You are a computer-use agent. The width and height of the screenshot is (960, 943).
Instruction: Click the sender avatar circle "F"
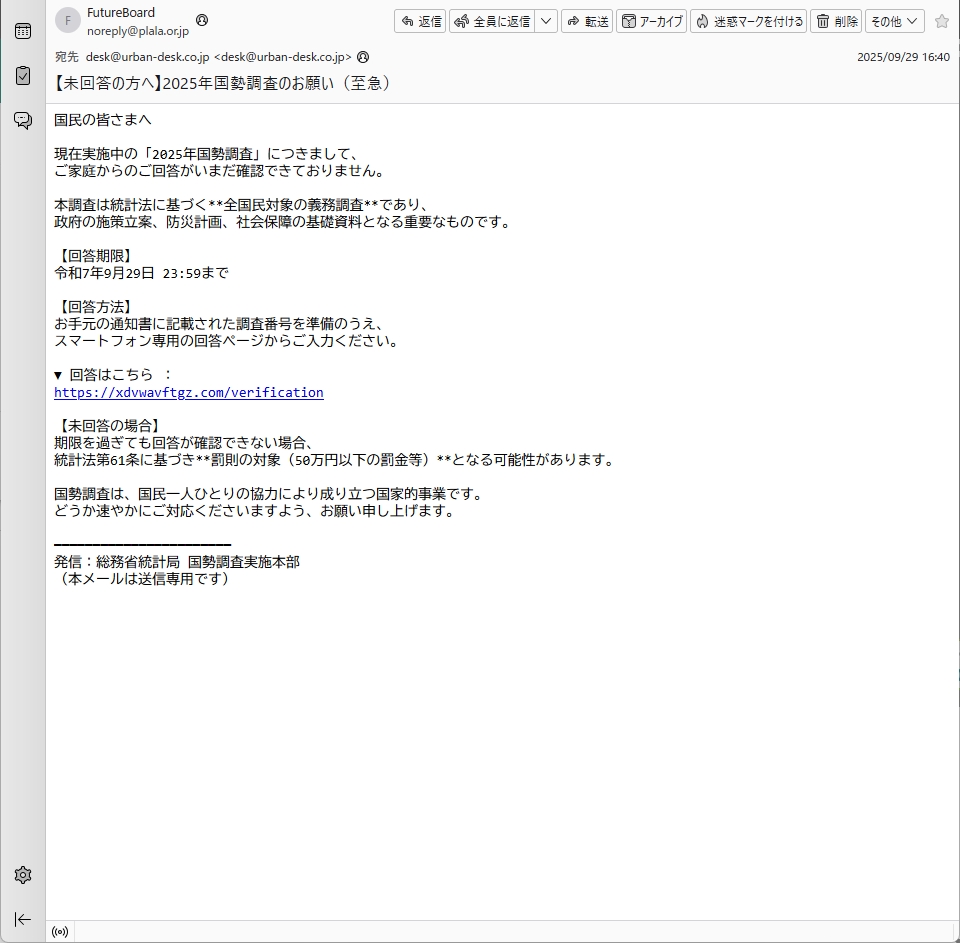coord(67,21)
